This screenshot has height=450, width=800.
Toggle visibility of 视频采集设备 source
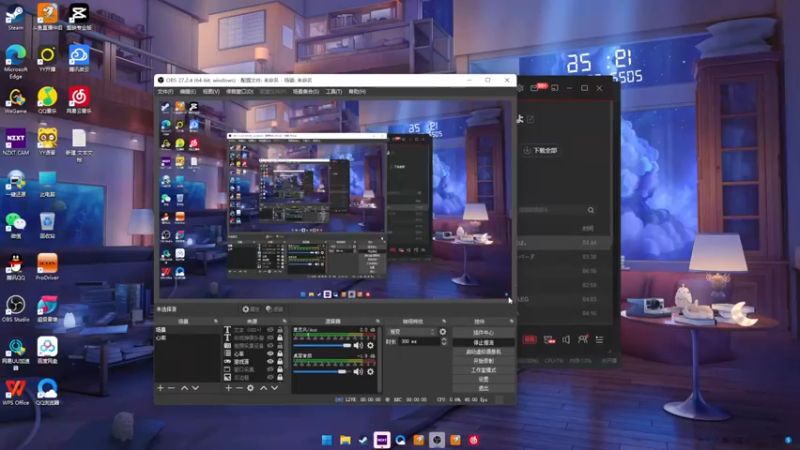[270, 345]
